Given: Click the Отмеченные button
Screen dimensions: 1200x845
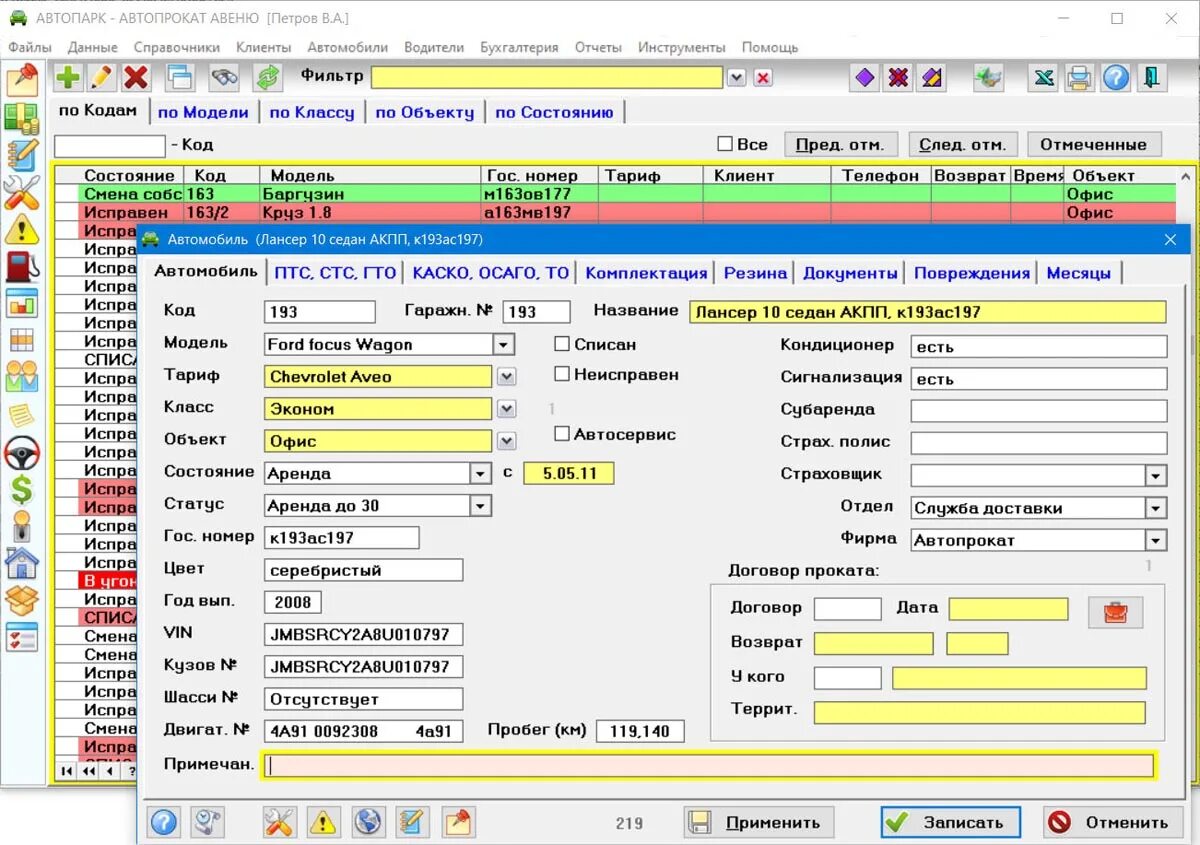Looking at the screenshot, I should tap(1094, 144).
